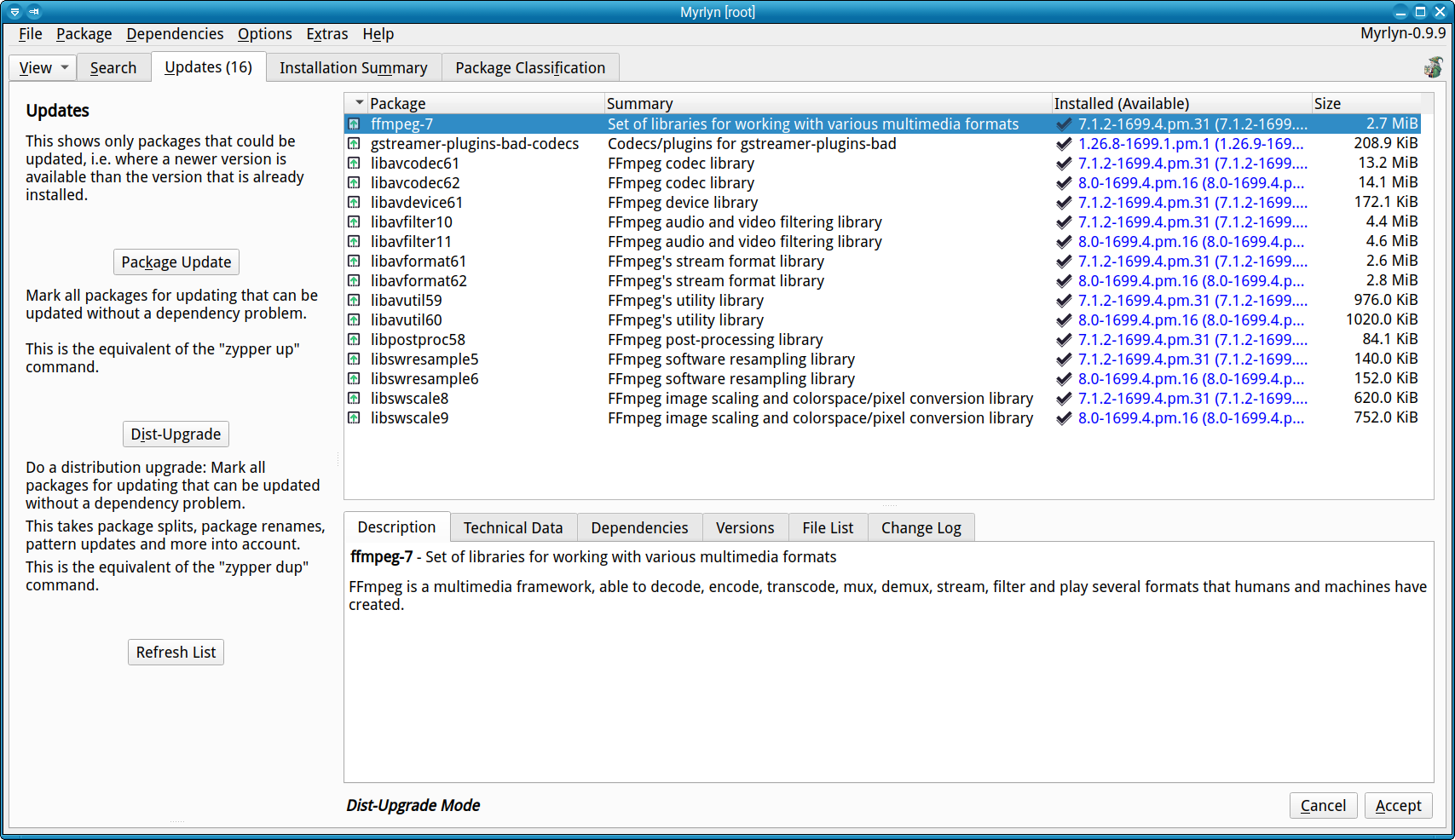
Task: Sort the list by the Size column
Action: tap(1327, 103)
